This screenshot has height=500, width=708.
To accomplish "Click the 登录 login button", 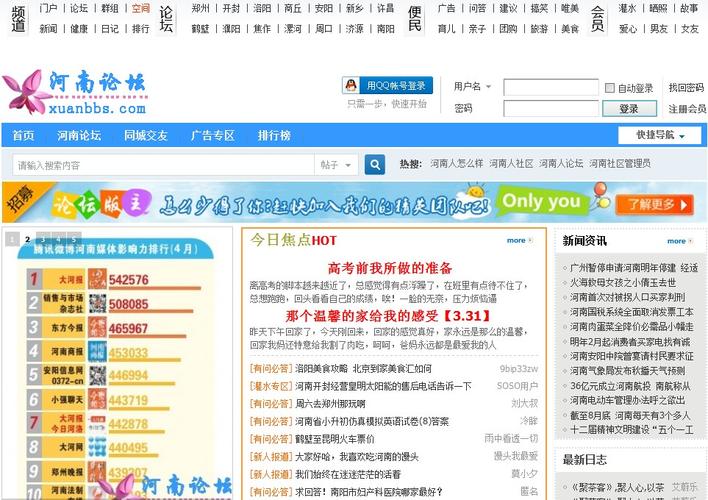I will 629,108.
